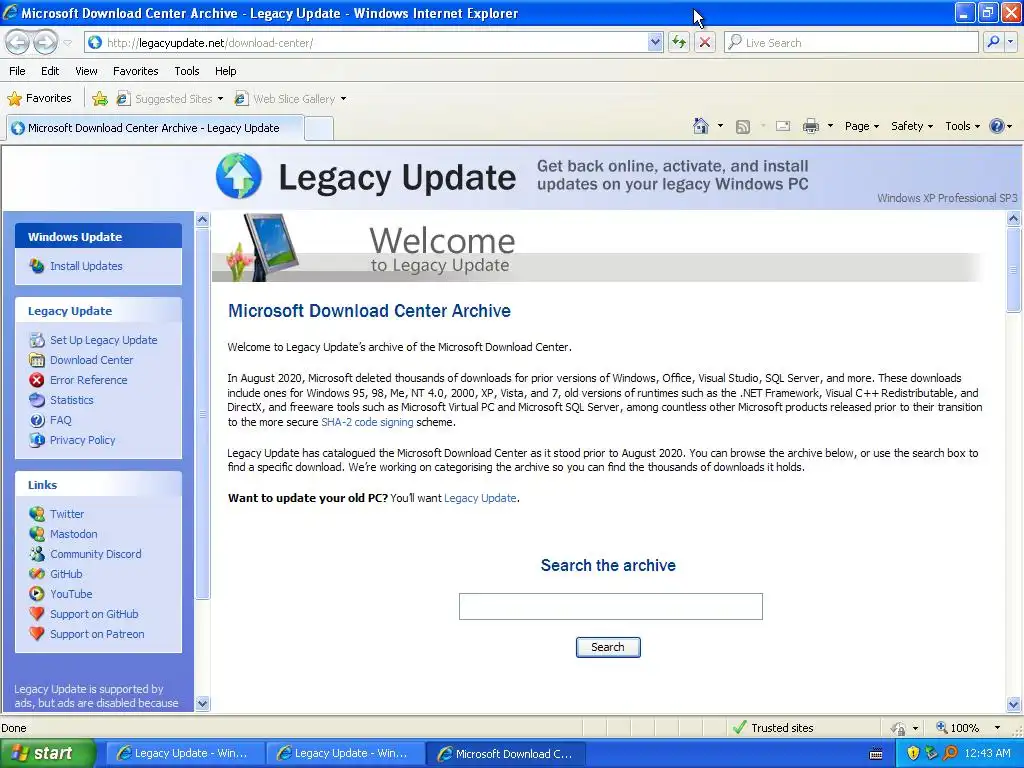This screenshot has width=1024, height=768.
Task: Open the Page menu dropdown
Action: coord(861,126)
